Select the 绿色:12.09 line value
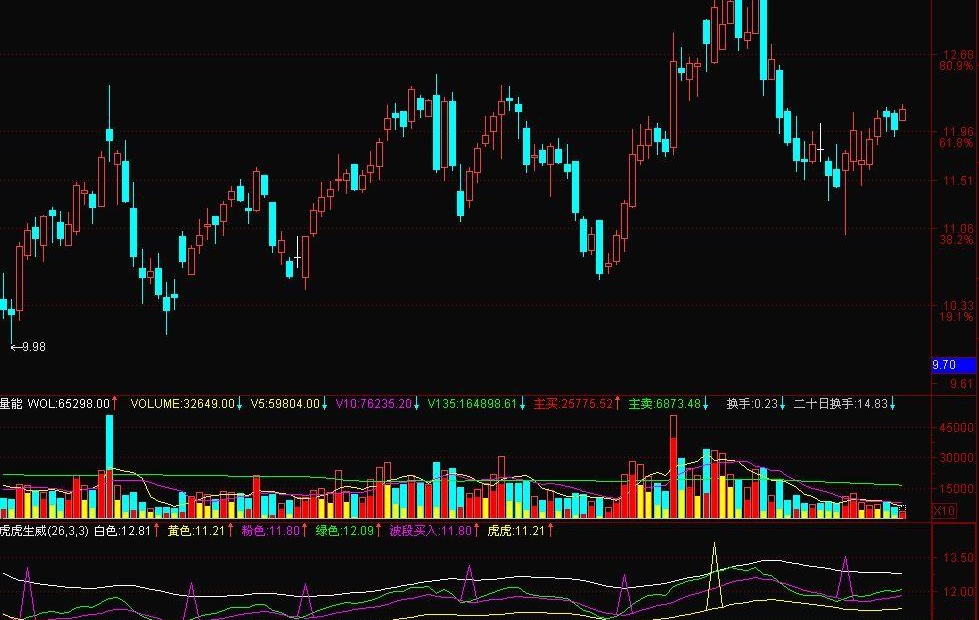The image size is (979, 620). (x=345, y=531)
